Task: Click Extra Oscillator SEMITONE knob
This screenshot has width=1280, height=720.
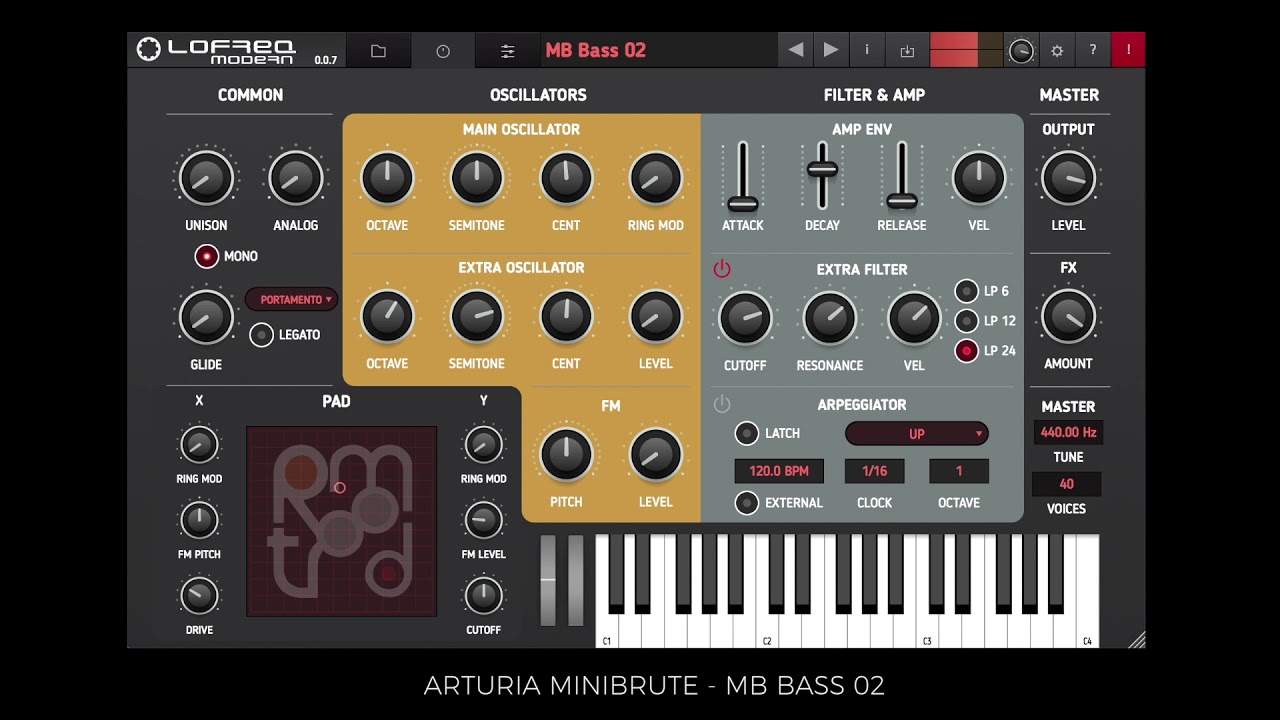Action: pos(477,317)
